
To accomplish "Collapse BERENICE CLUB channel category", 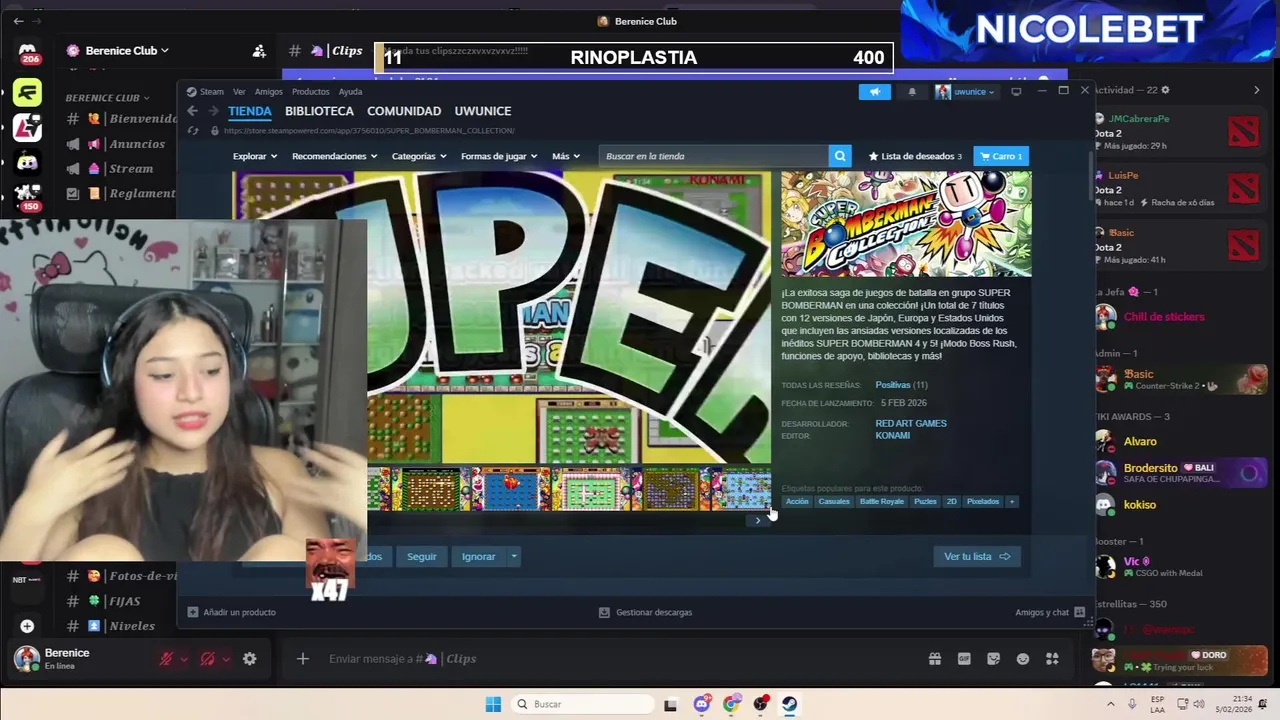I will tap(107, 98).
